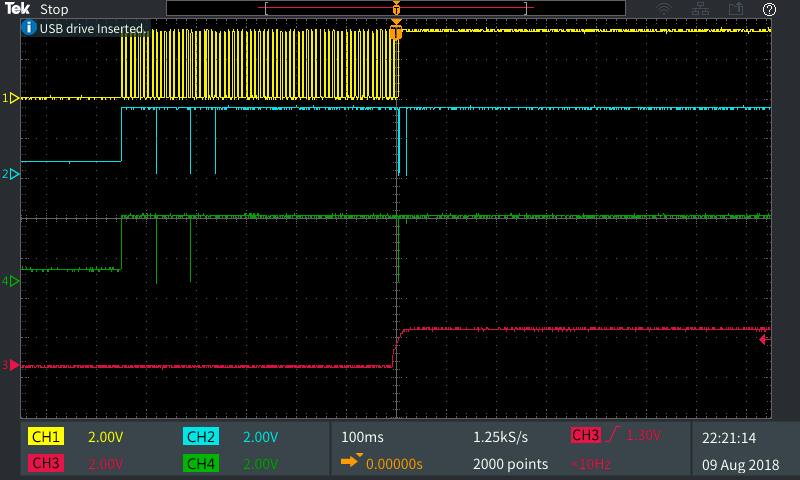Click the Stop acquisition status label
The width and height of the screenshot is (800, 480).
coord(54,9)
